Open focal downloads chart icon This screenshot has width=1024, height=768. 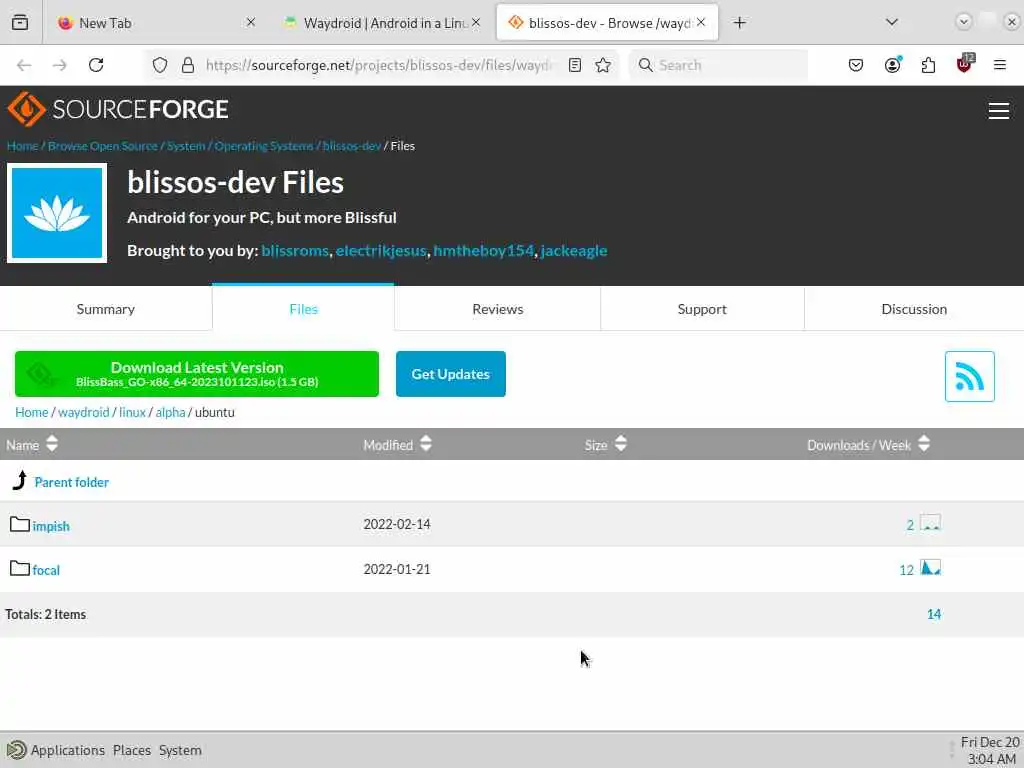point(930,568)
